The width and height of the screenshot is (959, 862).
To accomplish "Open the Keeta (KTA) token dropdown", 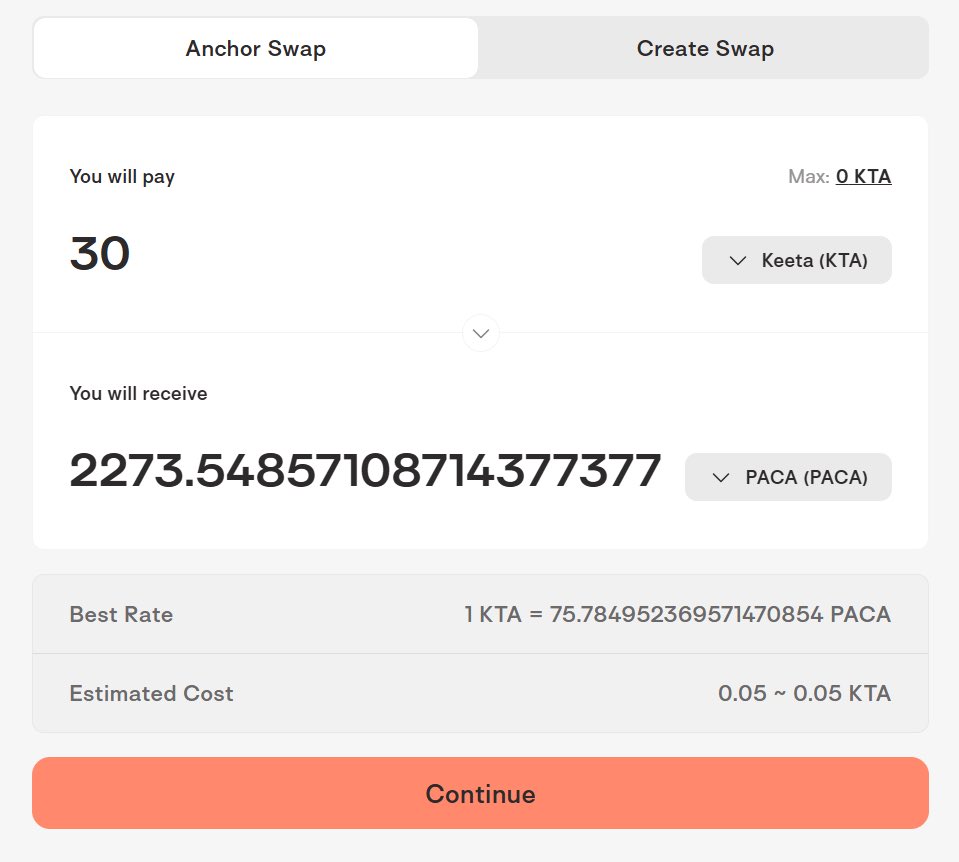I will [796, 260].
